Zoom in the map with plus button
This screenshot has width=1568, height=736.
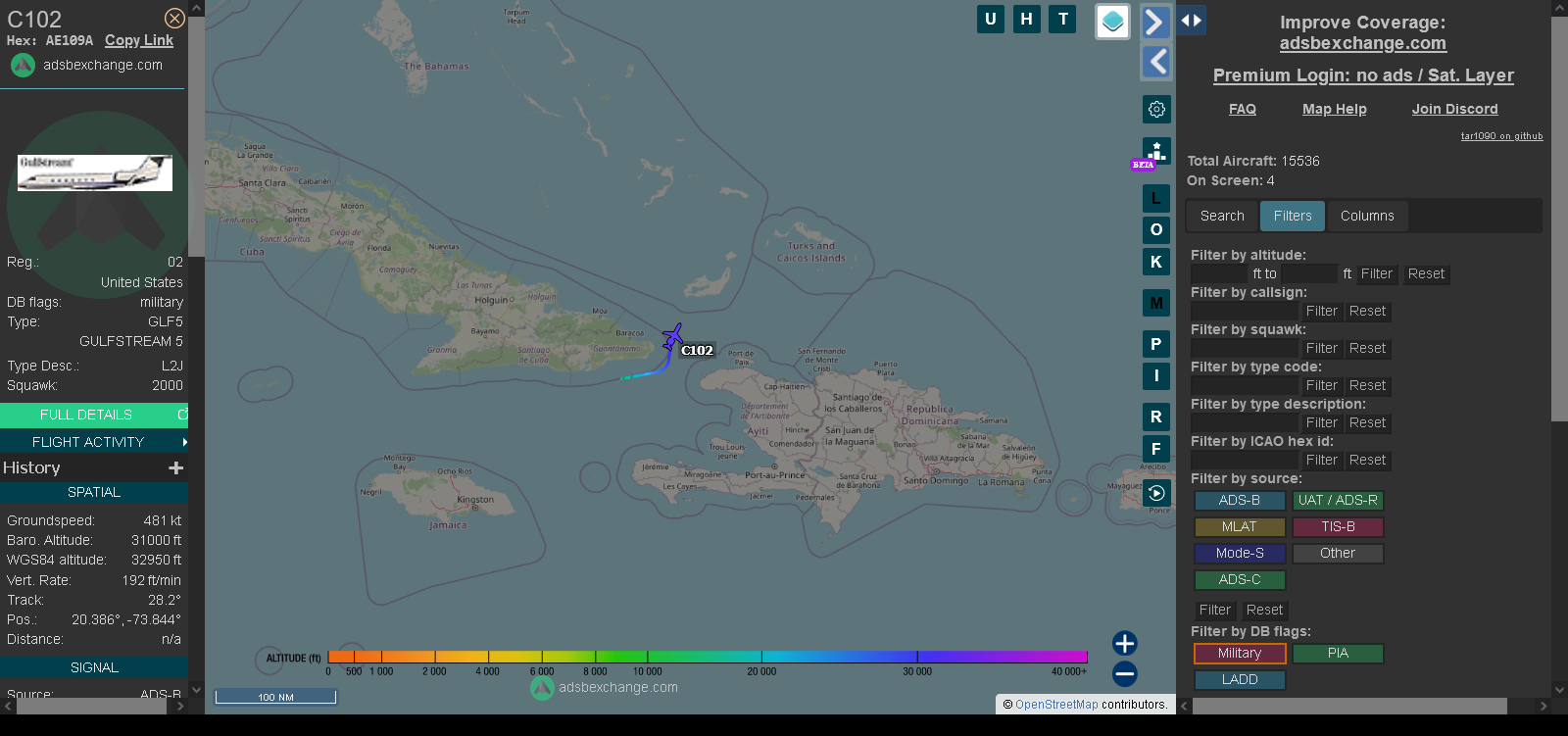[x=1125, y=643]
